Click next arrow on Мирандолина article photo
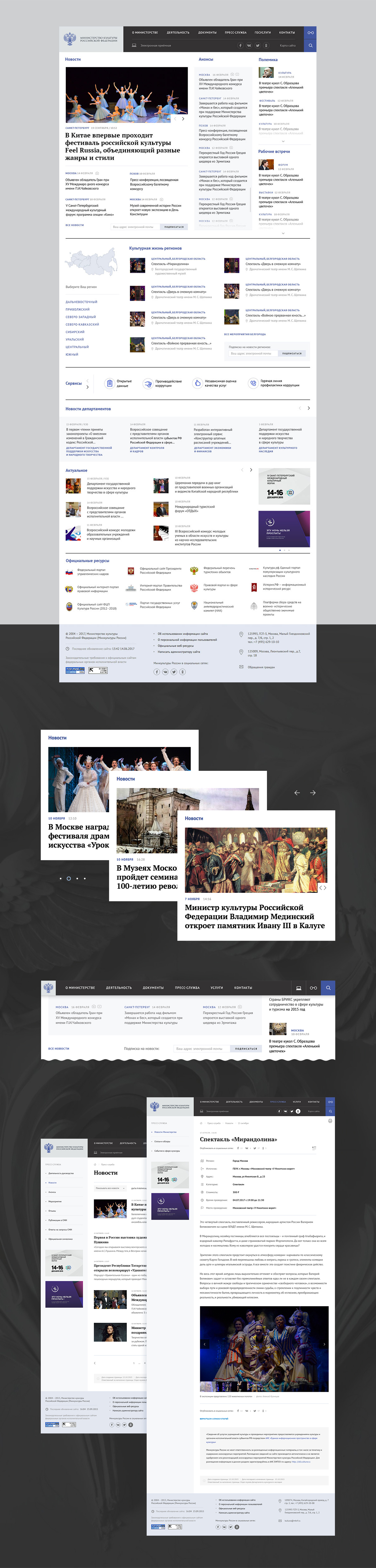Viewport: 376px width, 1568px height. 324,1343
